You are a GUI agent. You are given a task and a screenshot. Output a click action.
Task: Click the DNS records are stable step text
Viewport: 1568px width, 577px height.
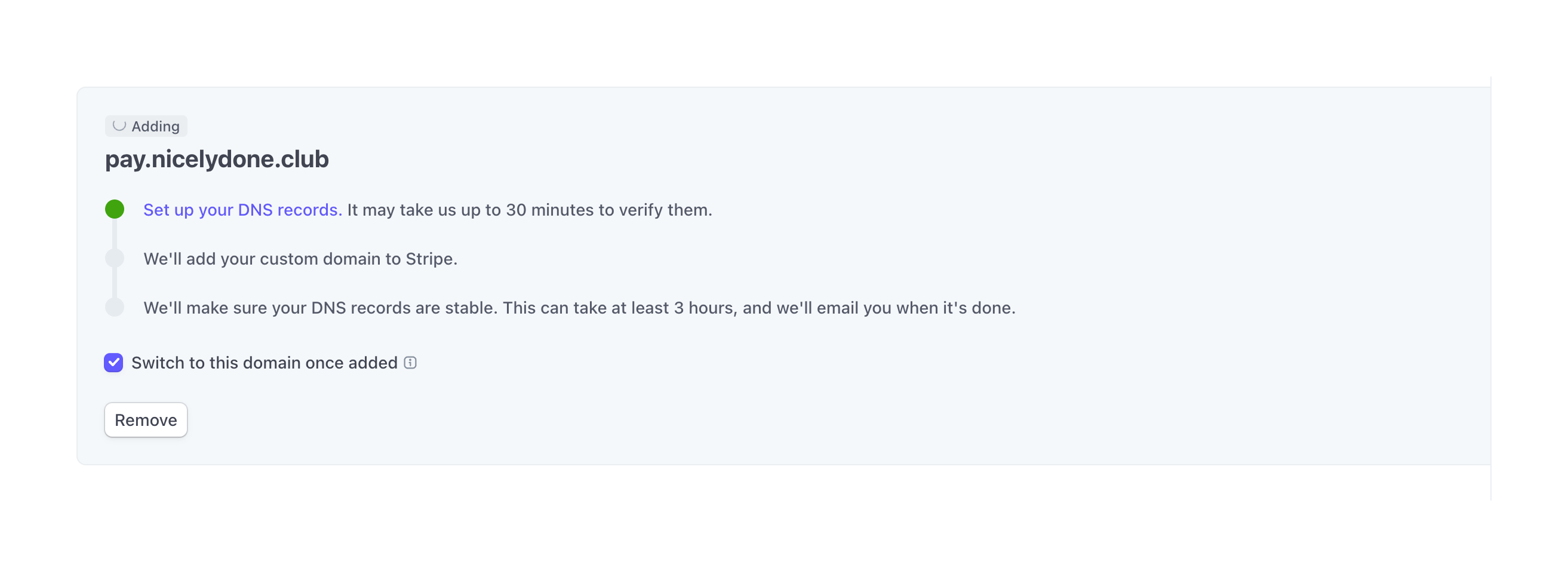[578, 308]
